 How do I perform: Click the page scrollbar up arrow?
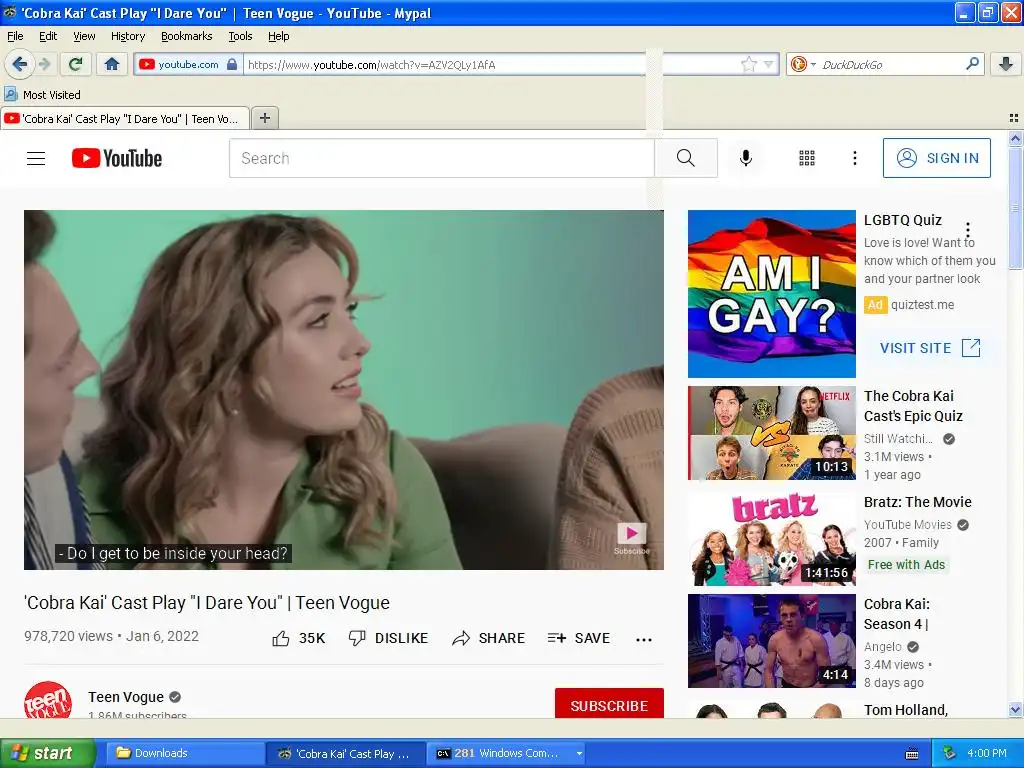point(1015,138)
